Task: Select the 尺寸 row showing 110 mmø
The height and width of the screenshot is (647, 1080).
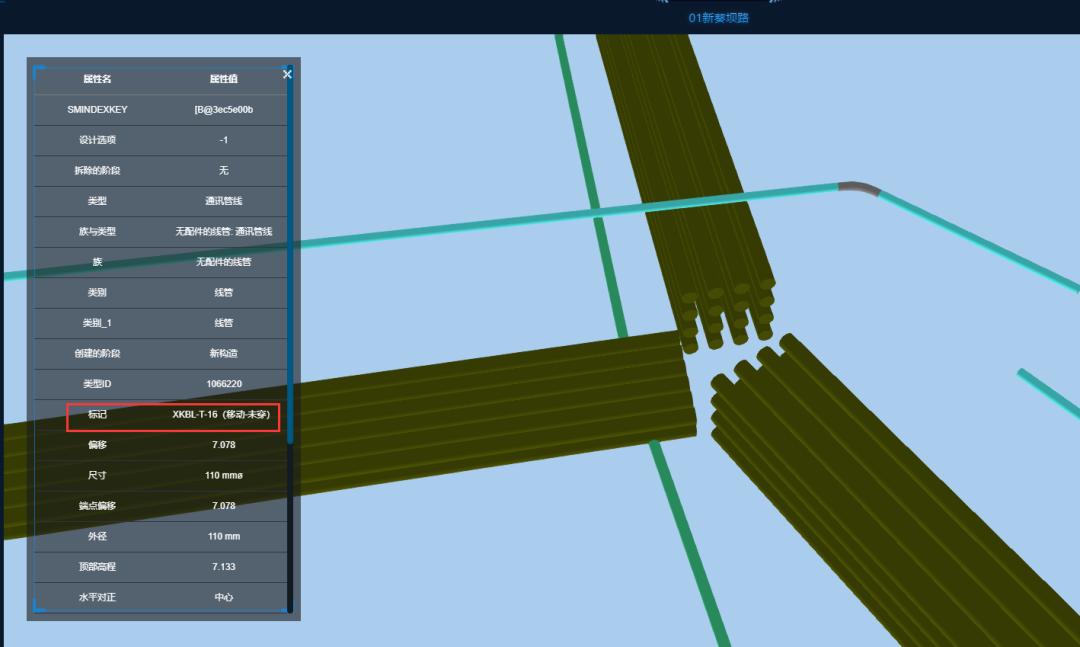Action: 160,475
